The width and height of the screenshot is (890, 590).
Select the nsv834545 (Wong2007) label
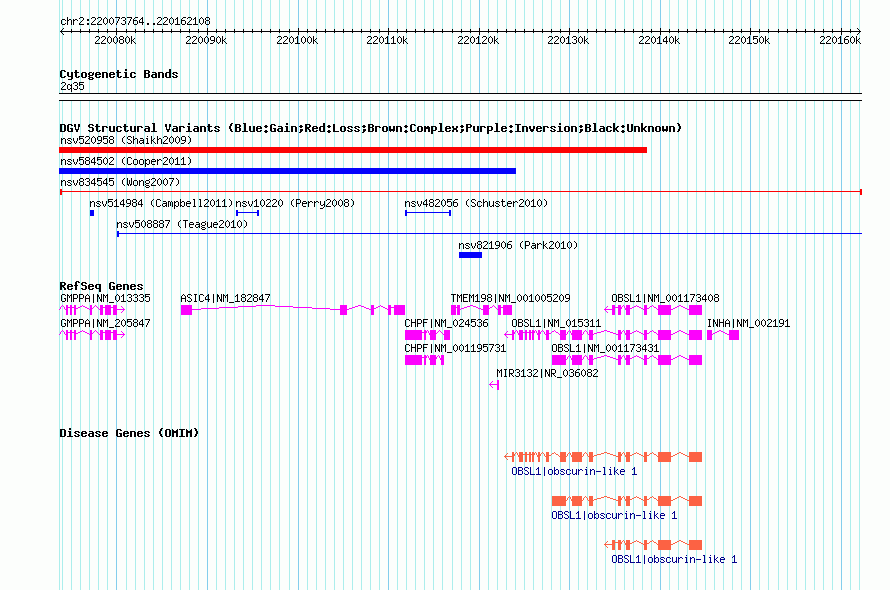(x=120, y=182)
